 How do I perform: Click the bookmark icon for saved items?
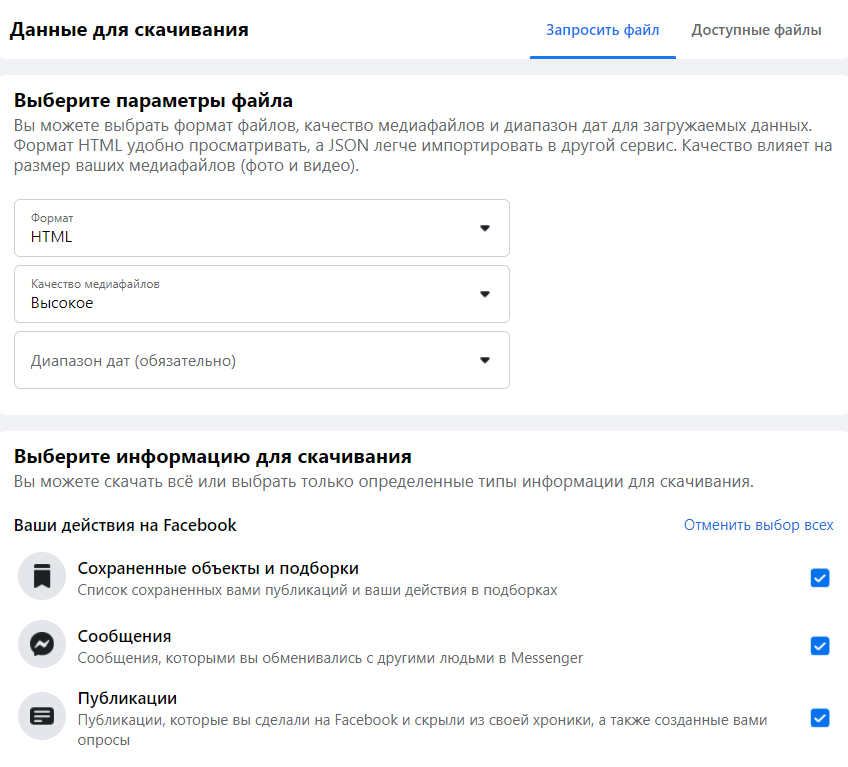(42, 578)
